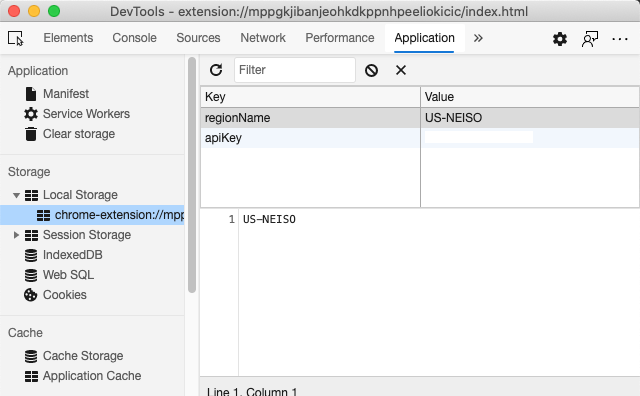Open Cookies in the Storage section

pyautogui.click(x=64, y=295)
